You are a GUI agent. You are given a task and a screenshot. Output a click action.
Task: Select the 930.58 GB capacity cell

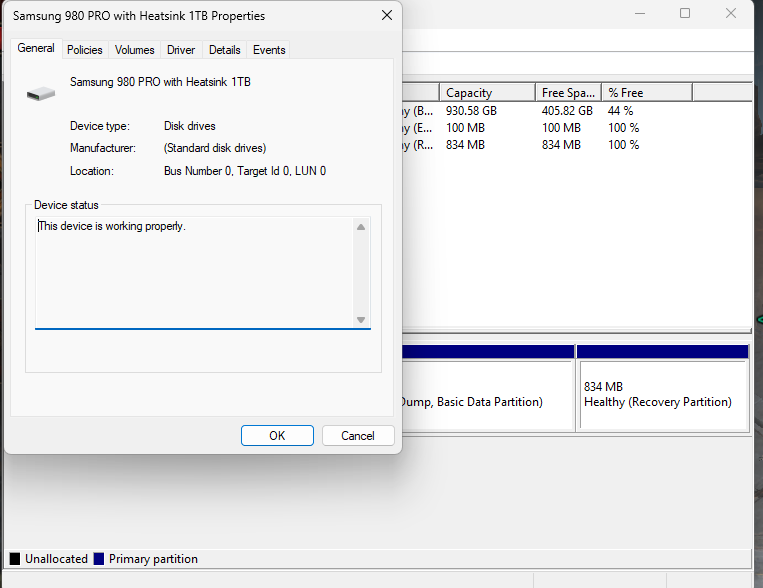(x=471, y=111)
